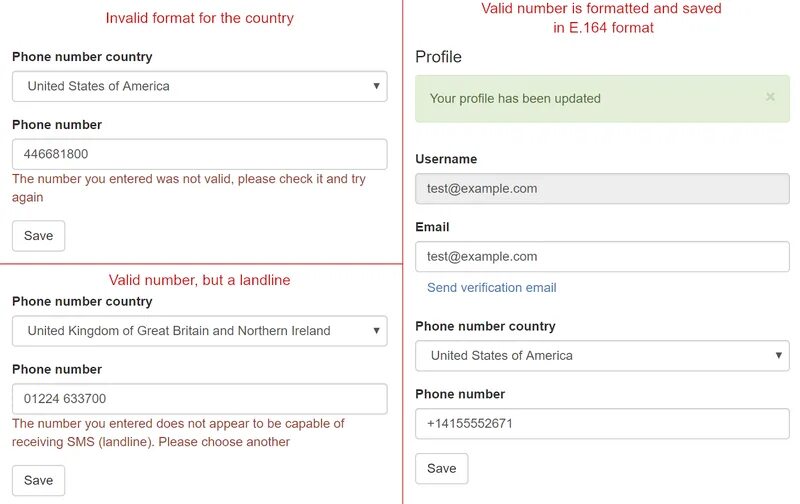
Task: Click the Profile heading
Action: click(438, 57)
